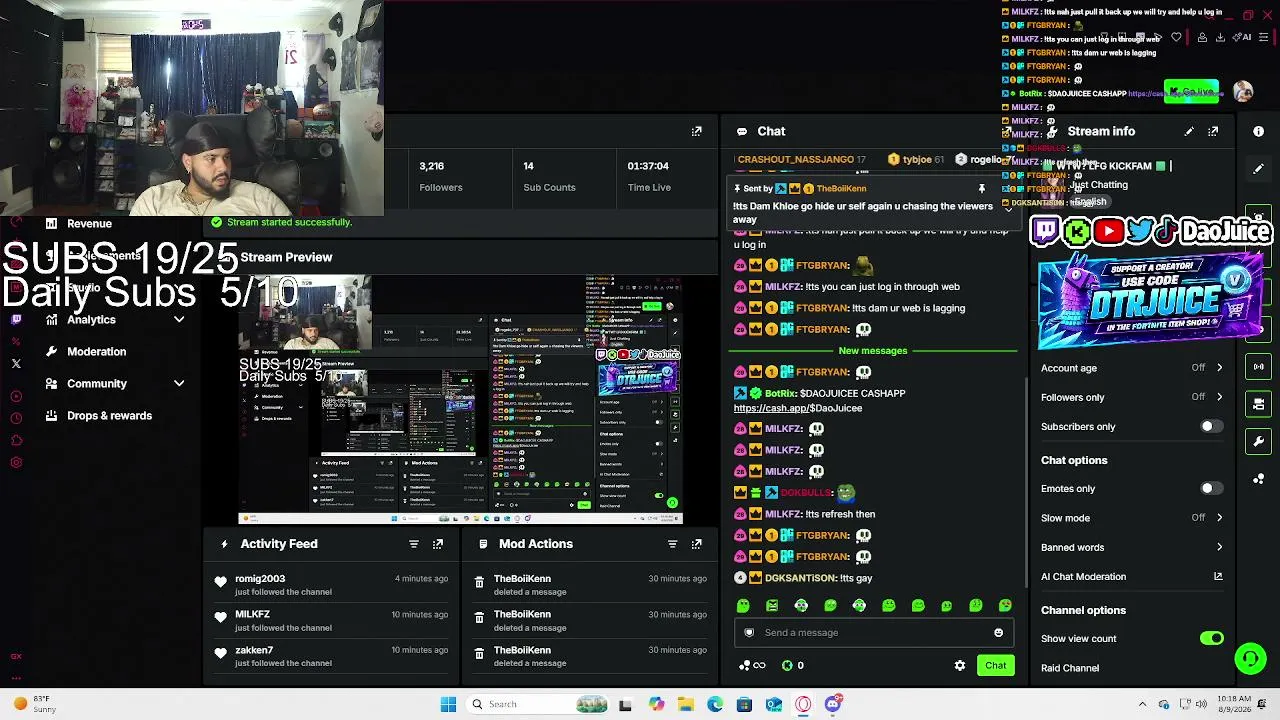Open the Account age setting chevron
This screenshot has height=720, width=1280.
pyautogui.click(x=1219, y=368)
